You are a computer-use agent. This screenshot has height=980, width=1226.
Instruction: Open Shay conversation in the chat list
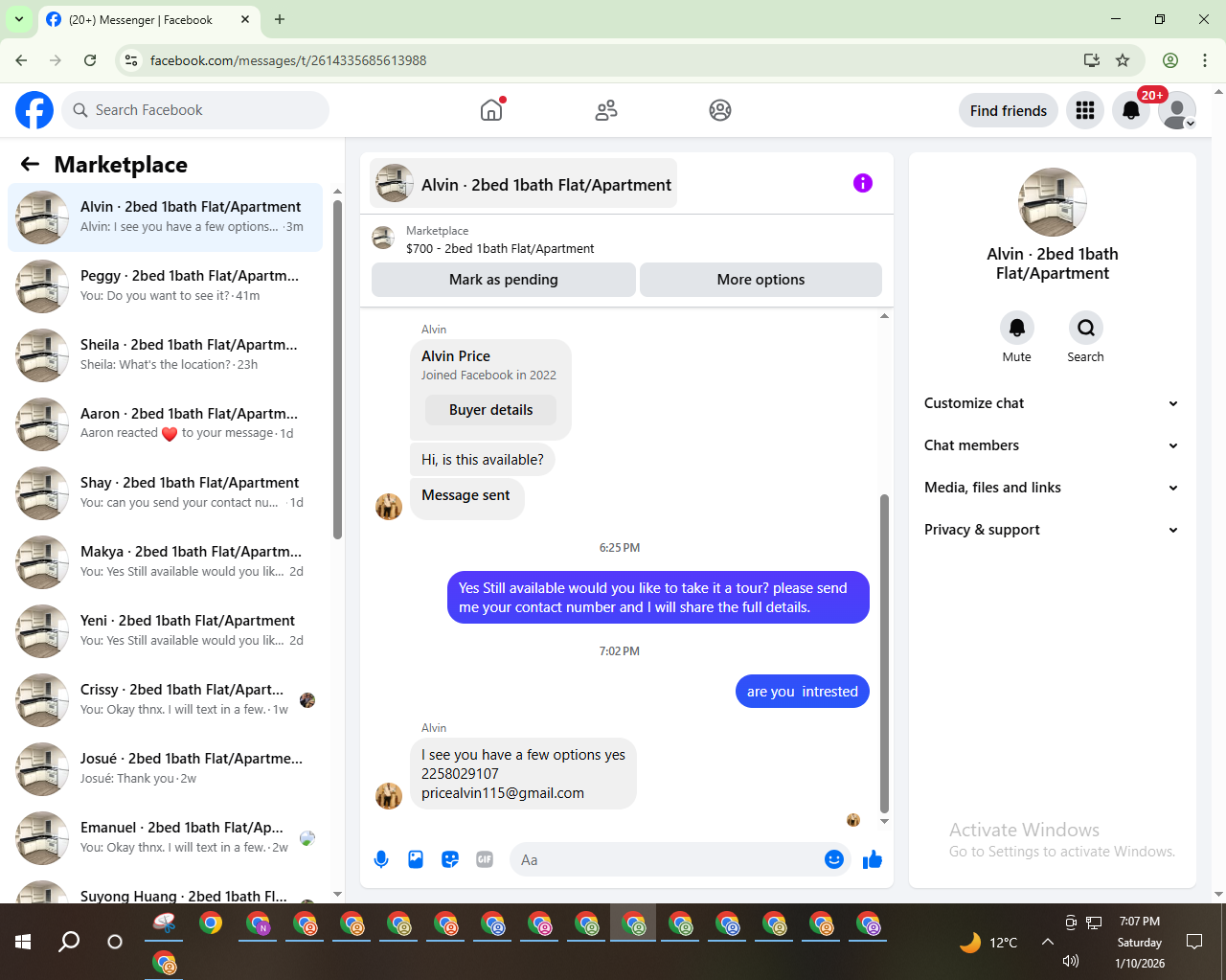[x=165, y=493]
